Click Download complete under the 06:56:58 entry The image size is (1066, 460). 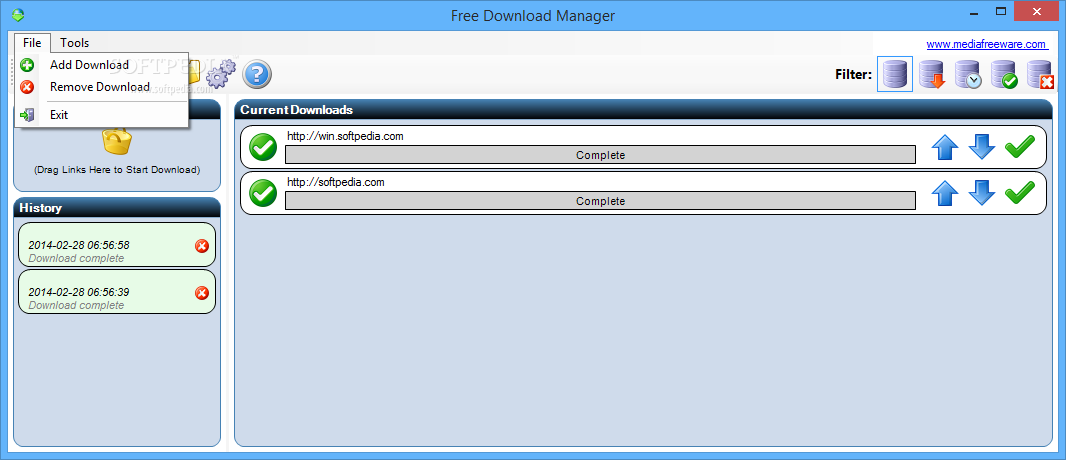pos(76,258)
